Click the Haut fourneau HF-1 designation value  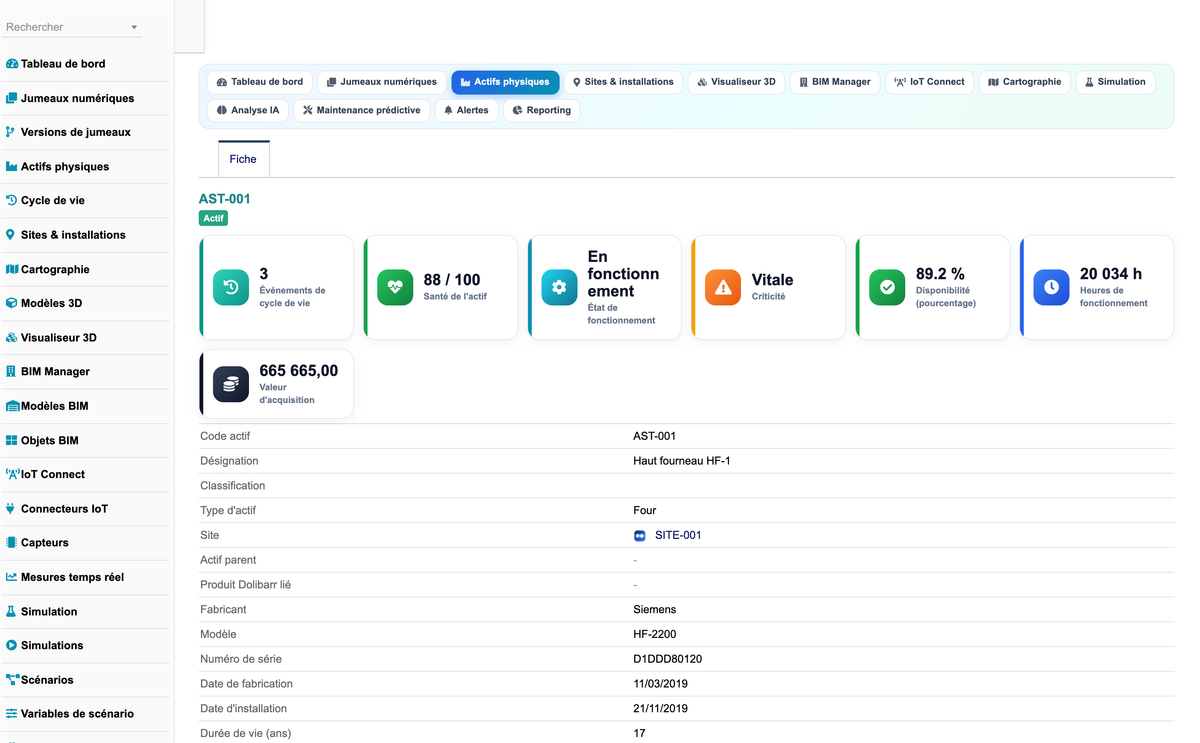coord(682,461)
